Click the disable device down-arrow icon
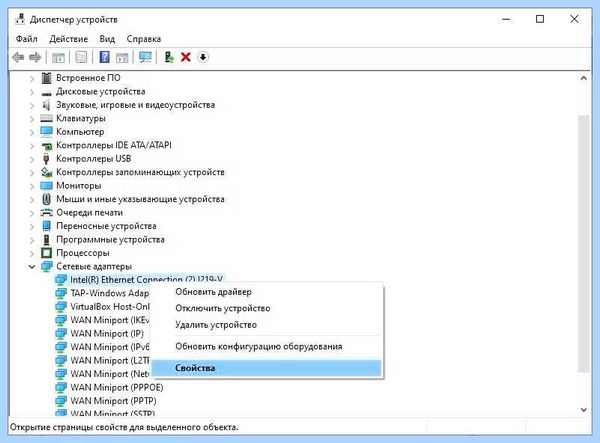The width and height of the screenshot is (600, 443). click(203, 57)
